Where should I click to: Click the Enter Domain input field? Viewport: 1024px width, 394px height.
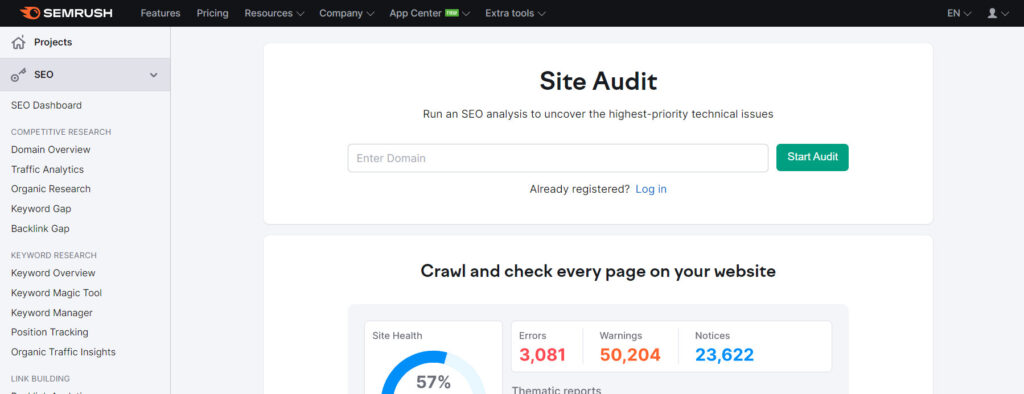558,158
